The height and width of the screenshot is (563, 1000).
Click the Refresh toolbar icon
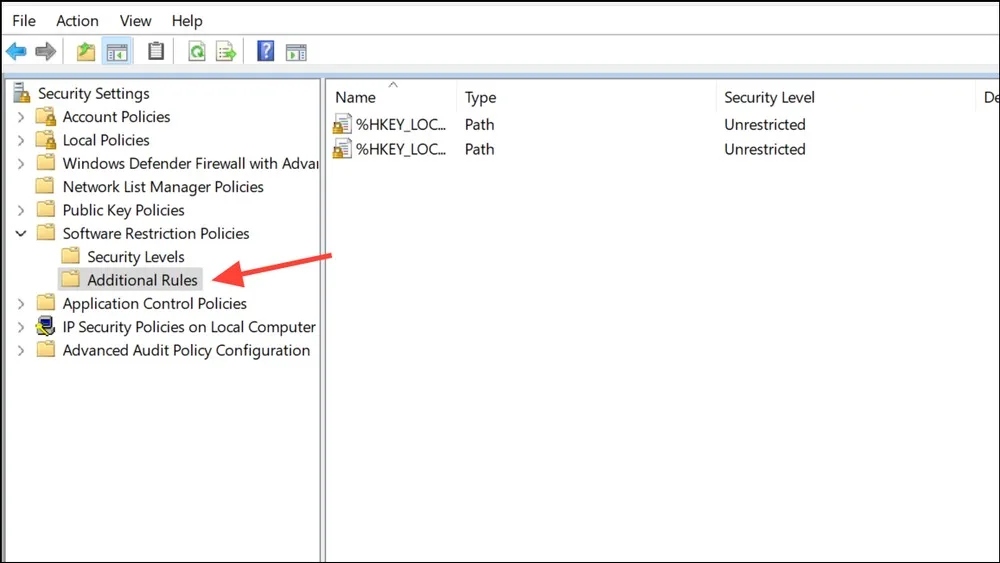(x=196, y=52)
